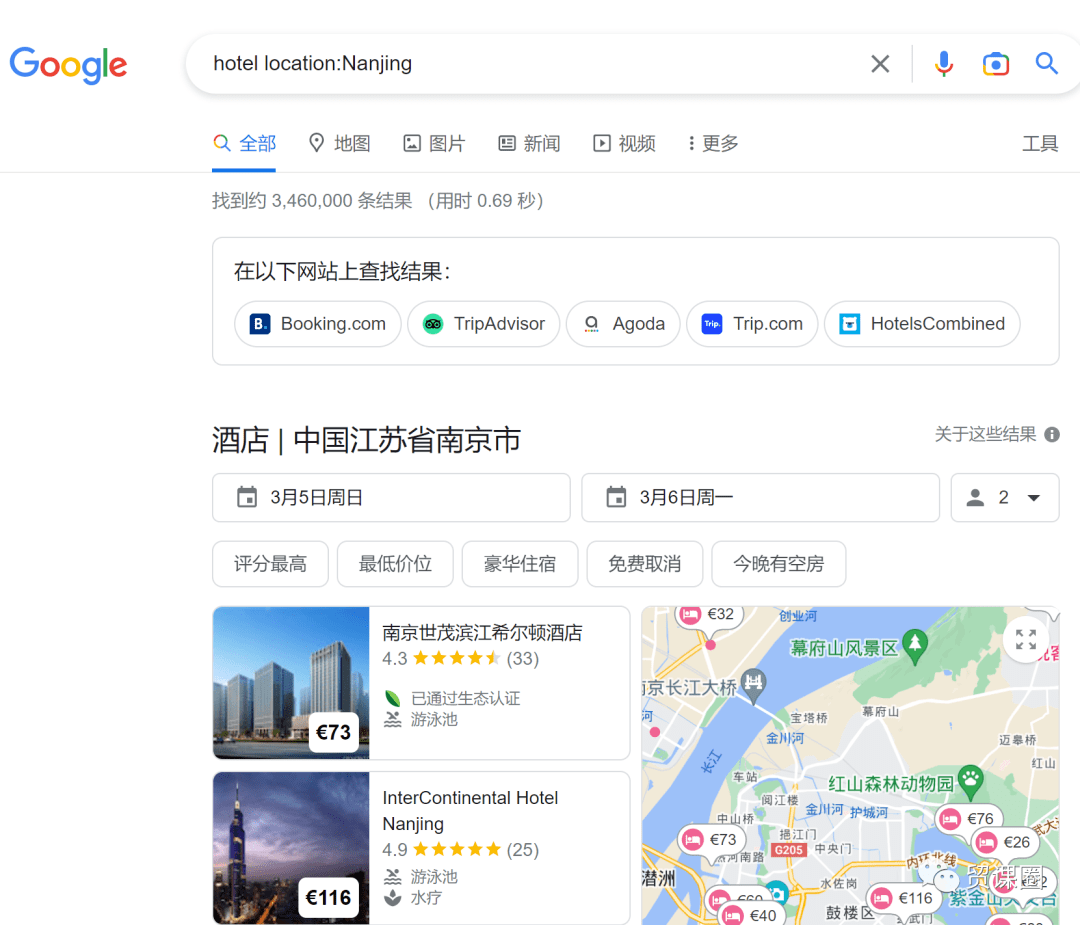Click the €73 map price pin
The height and width of the screenshot is (925, 1080).
(x=711, y=840)
